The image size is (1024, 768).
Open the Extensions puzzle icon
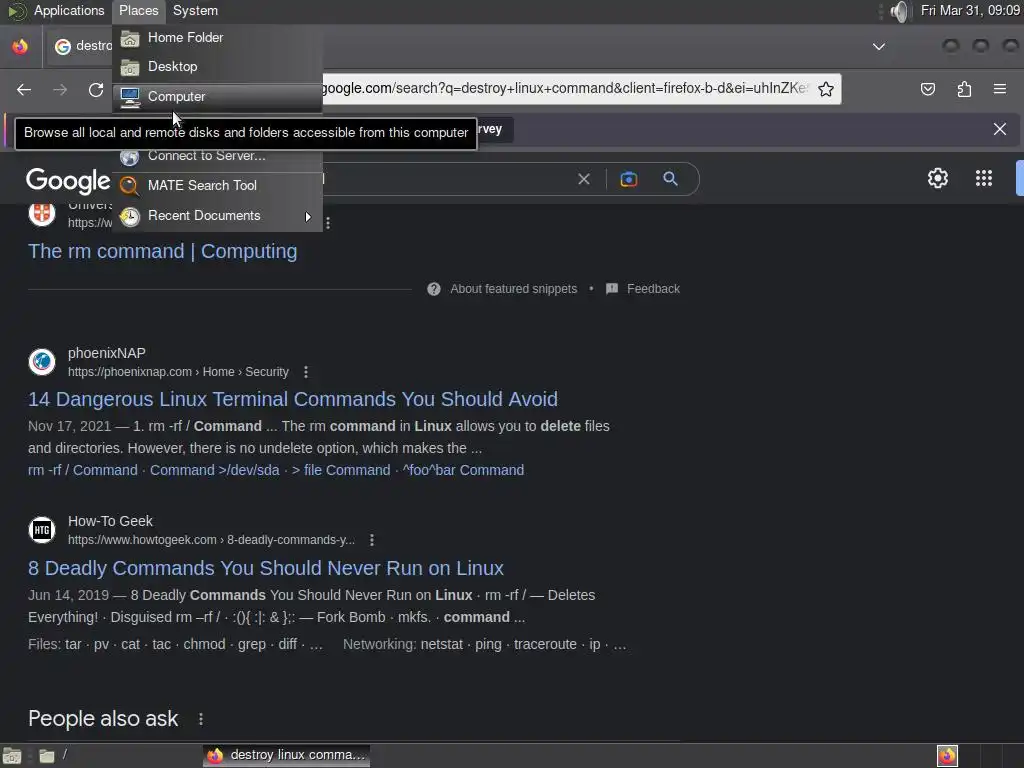point(964,89)
